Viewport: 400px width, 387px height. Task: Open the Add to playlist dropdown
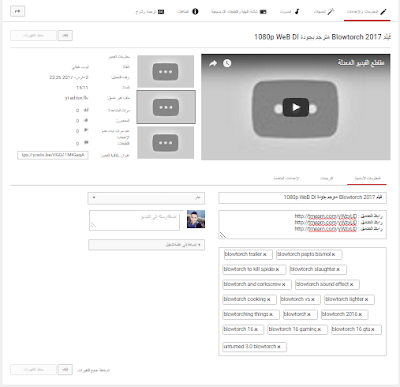click(147, 245)
